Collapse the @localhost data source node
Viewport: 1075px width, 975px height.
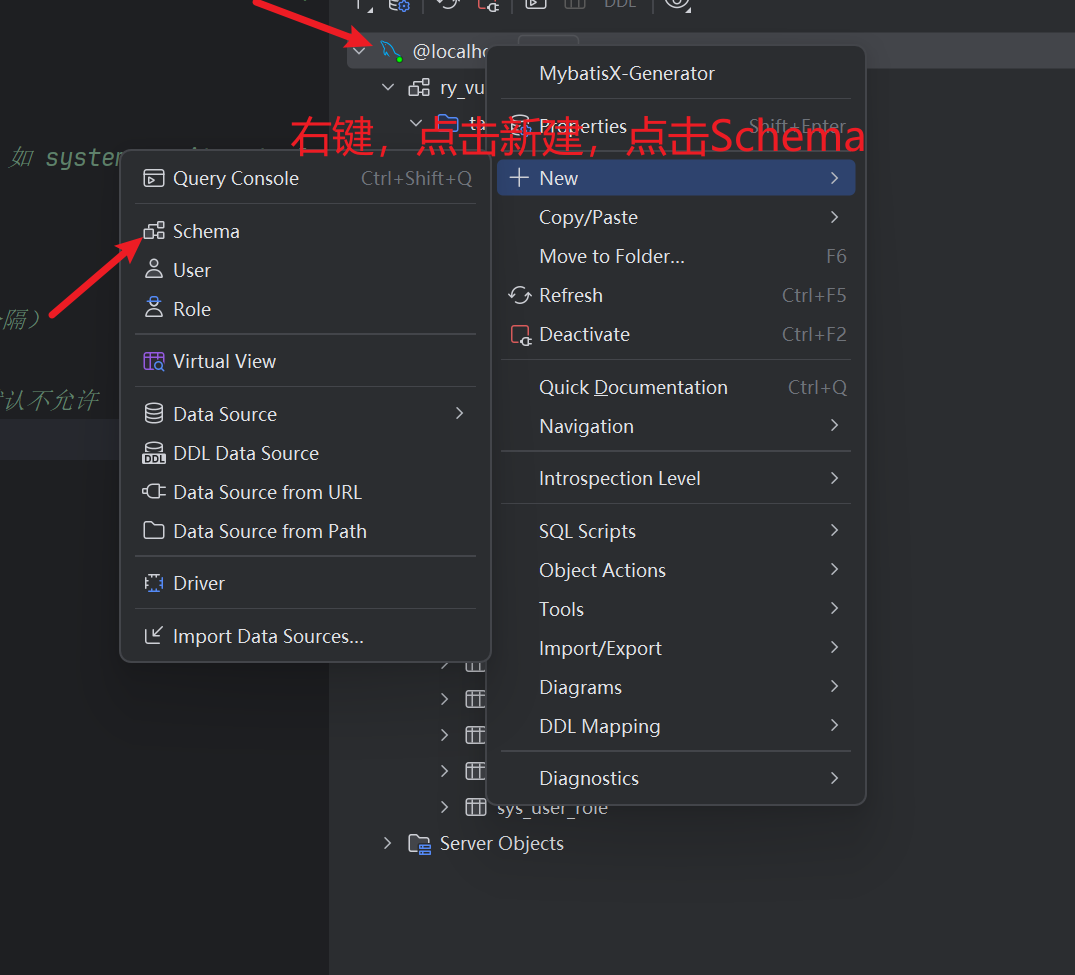tap(359, 51)
